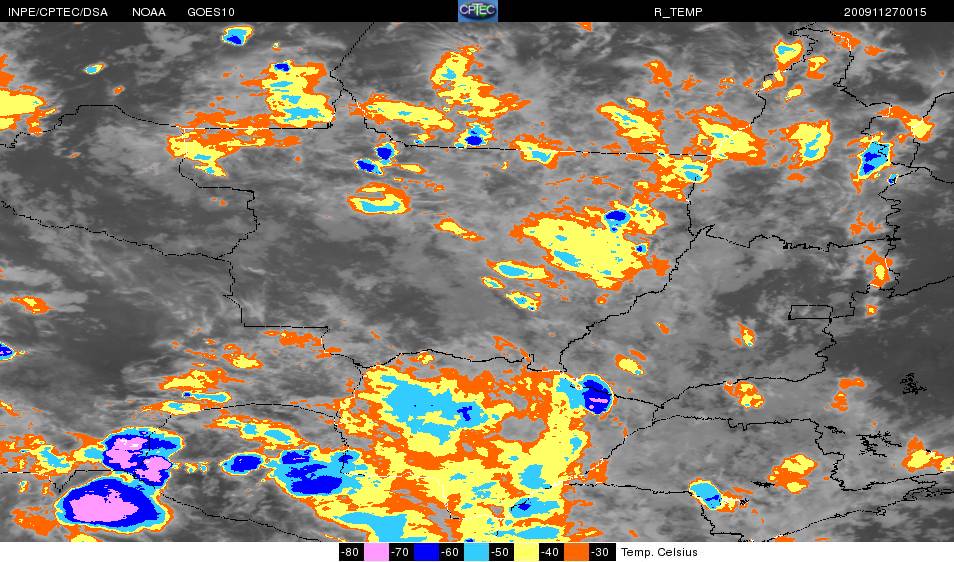Select the R_TEMP product label

click(x=678, y=12)
